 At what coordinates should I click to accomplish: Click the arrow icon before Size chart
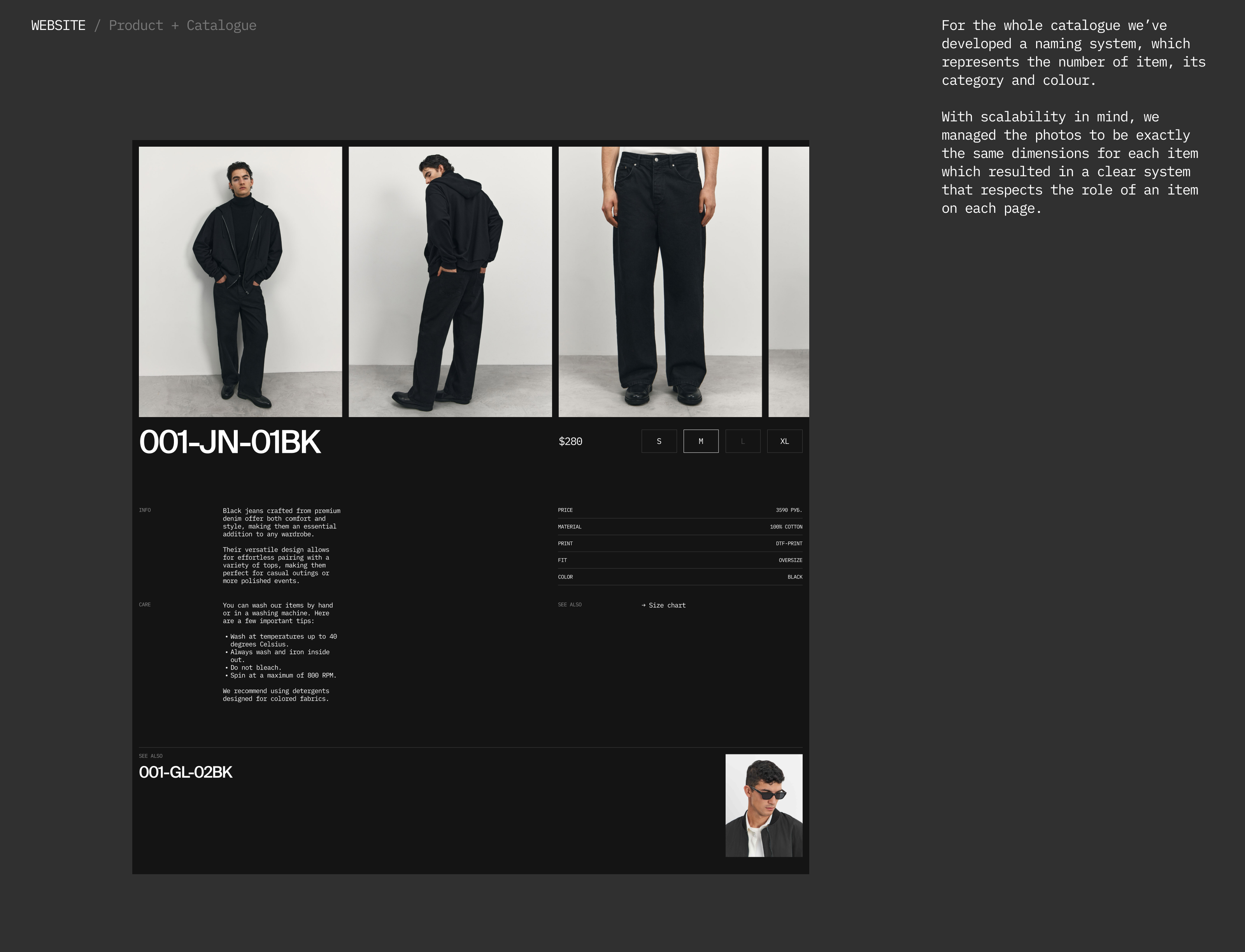coord(644,605)
